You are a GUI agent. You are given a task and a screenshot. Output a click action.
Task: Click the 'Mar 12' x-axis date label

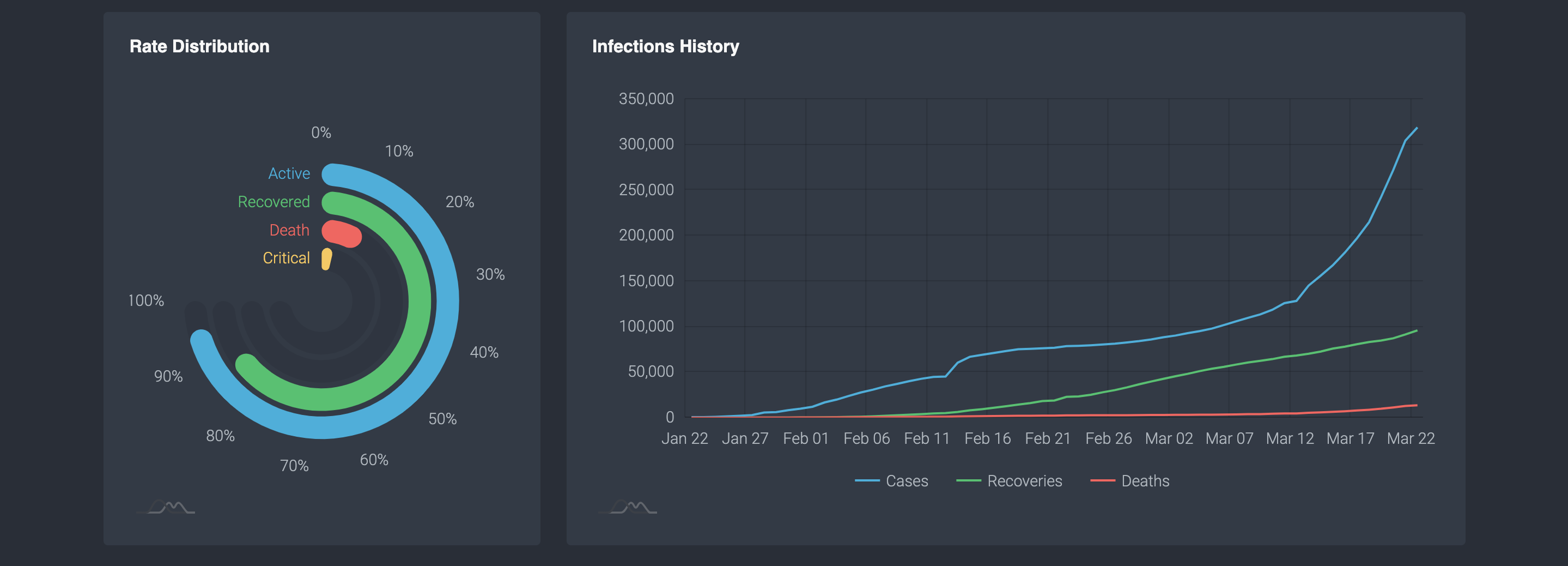[1290, 438]
